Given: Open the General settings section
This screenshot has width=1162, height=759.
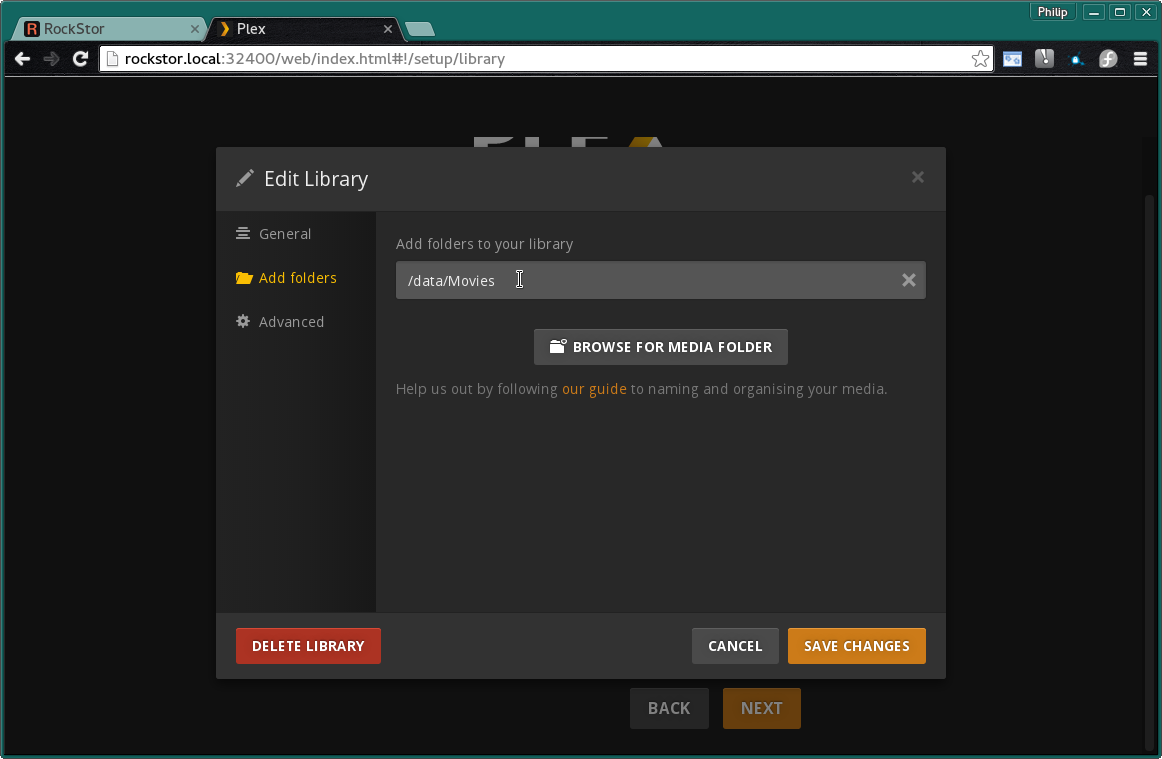Looking at the screenshot, I should (285, 233).
